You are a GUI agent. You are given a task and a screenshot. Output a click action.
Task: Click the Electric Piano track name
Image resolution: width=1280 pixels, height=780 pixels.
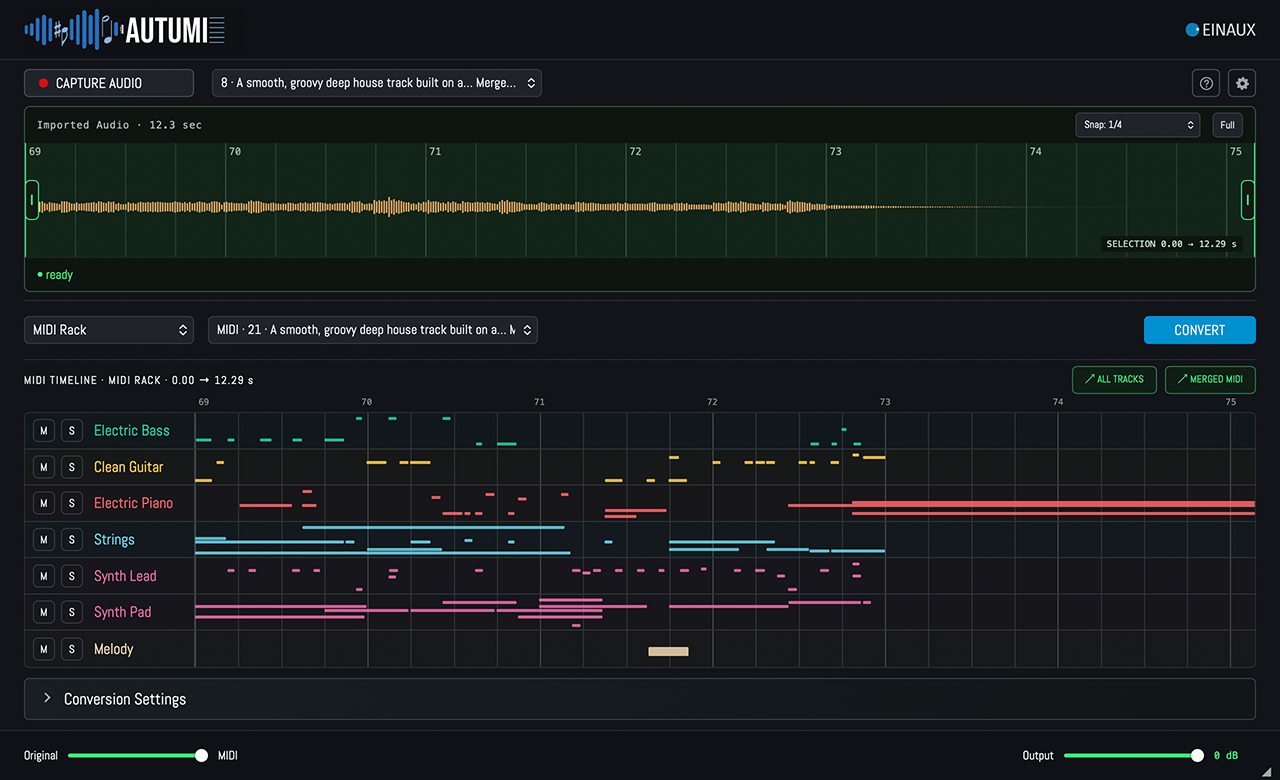[133, 503]
